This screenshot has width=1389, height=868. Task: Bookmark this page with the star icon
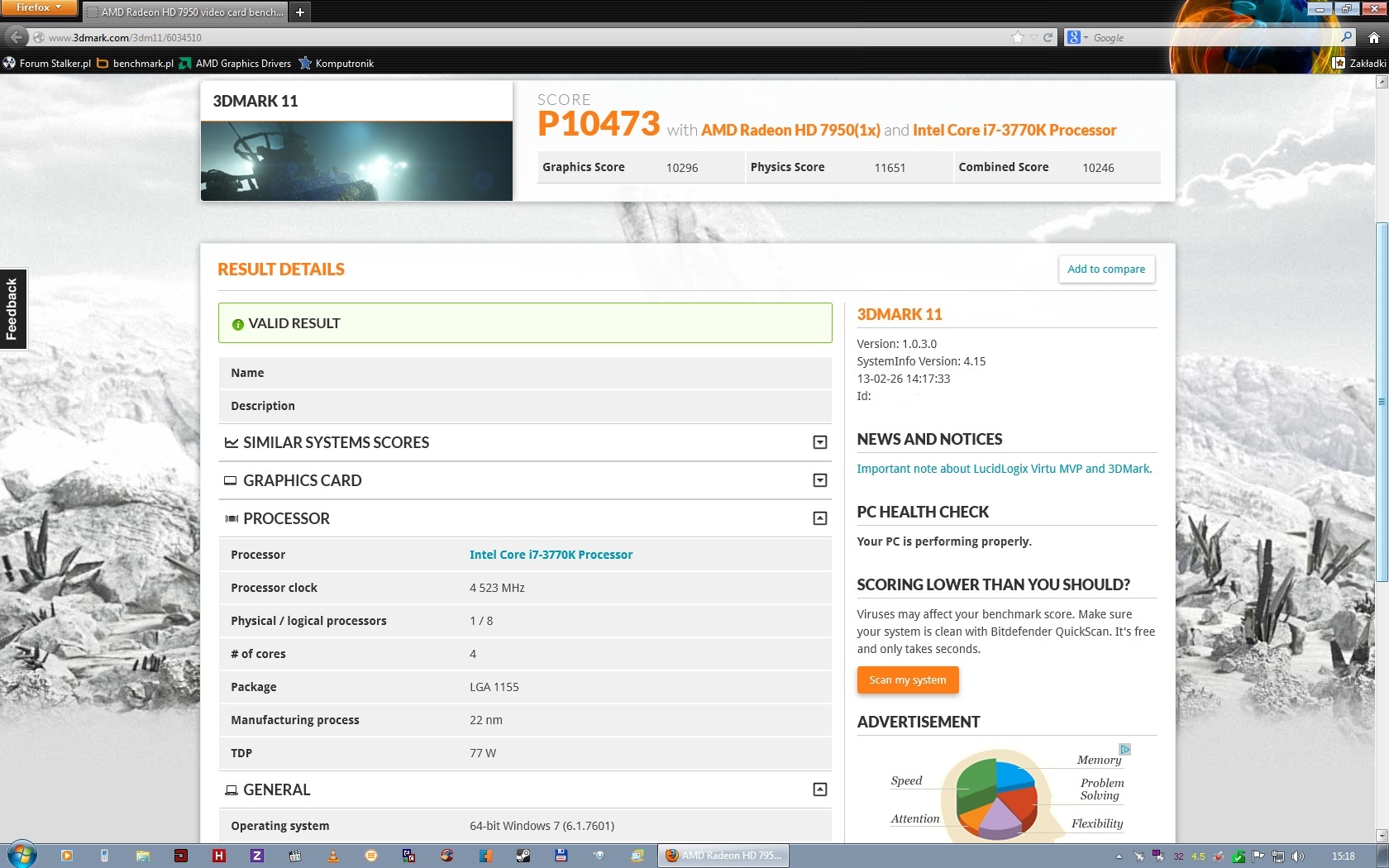point(1017,37)
